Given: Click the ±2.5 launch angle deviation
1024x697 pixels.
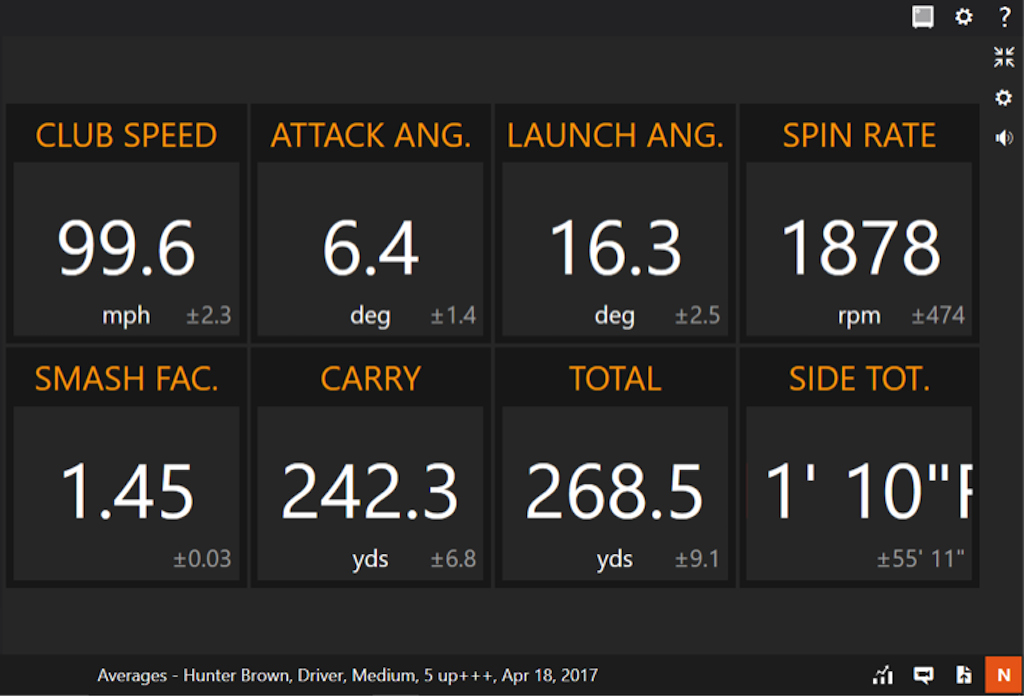Looking at the screenshot, I should click(x=697, y=316).
